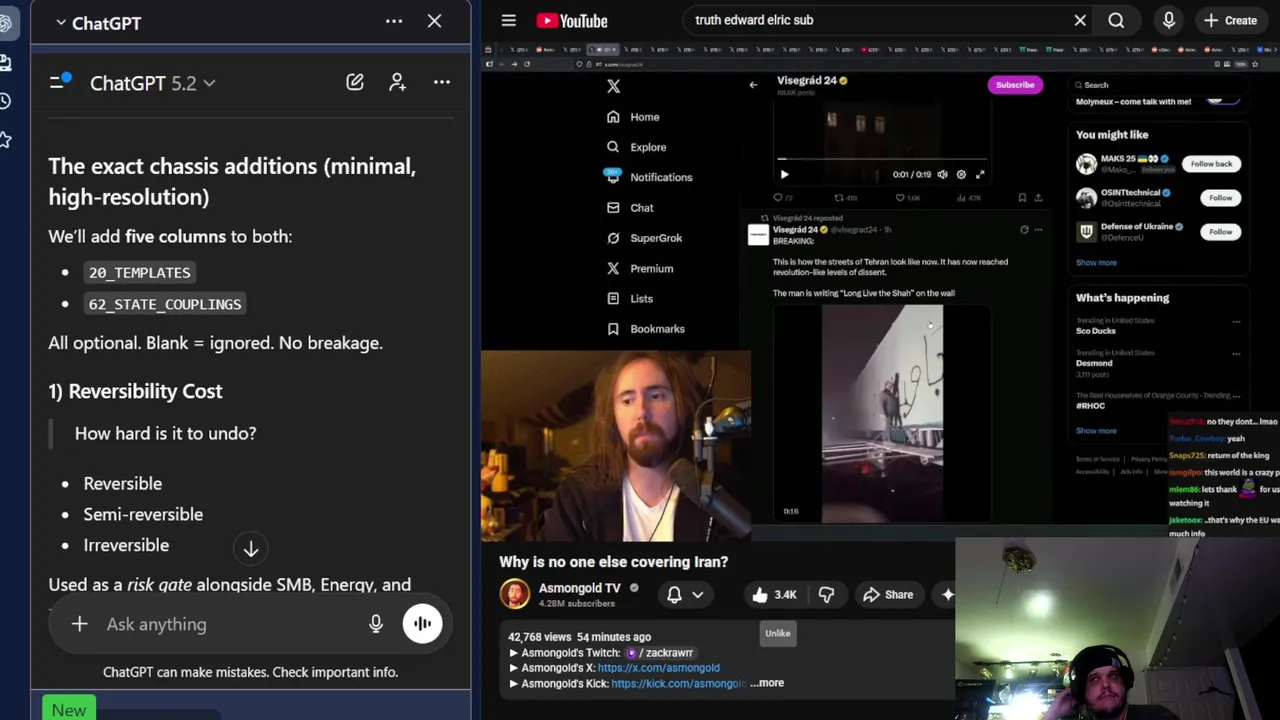Click the Sco Ducks trending topic
The width and height of the screenshot is (1280, 720).
coord(1095,331)
